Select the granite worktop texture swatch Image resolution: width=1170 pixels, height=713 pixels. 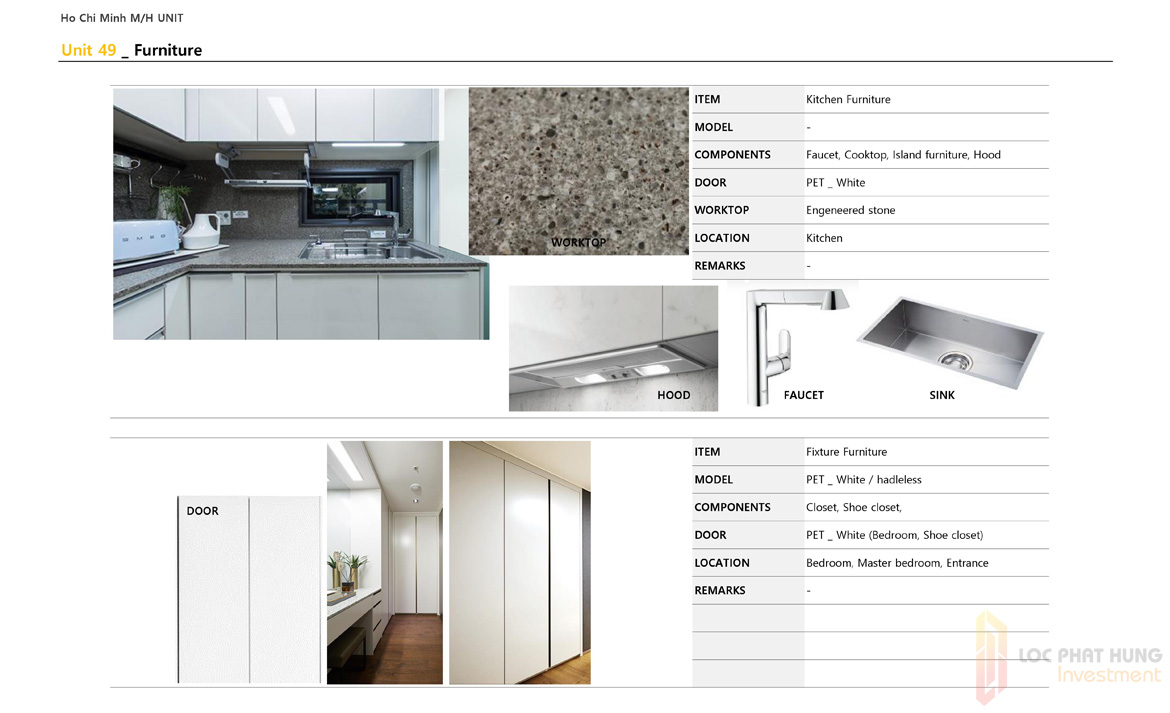point(578,170)
